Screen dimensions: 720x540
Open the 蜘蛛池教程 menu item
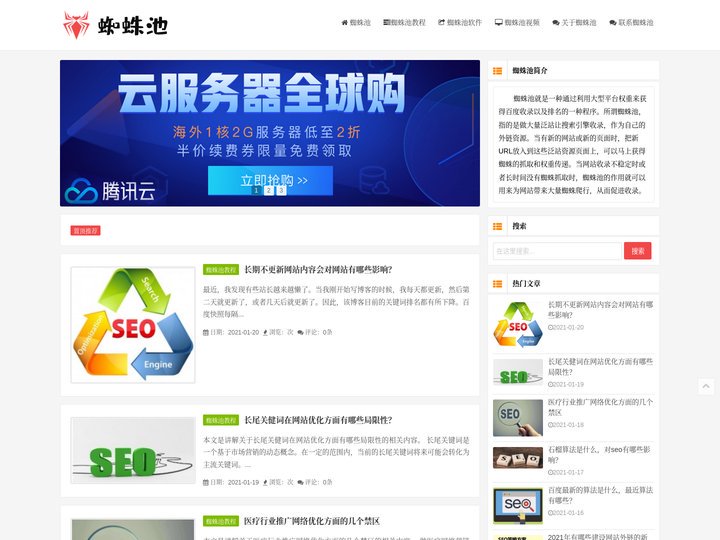click(x=405, y=22)
